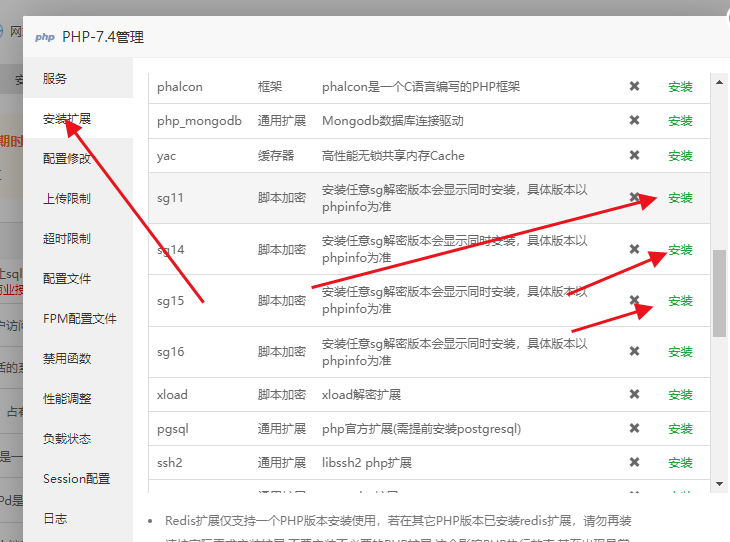Click the extension list vertical scrollbar

tap(719, 293)
